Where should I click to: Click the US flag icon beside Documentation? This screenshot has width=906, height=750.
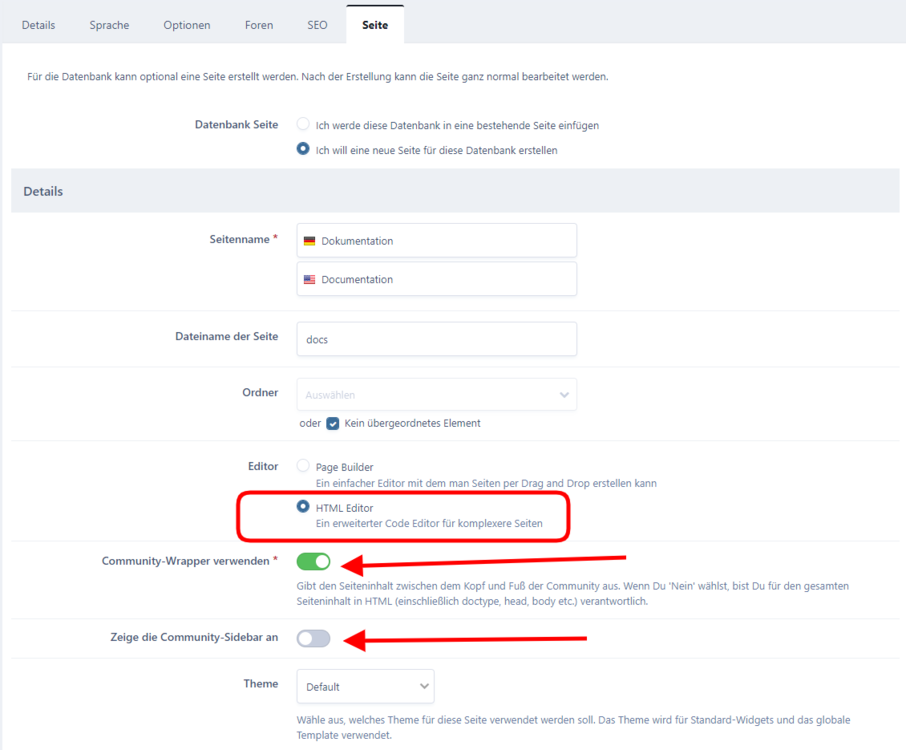[x=310, y=279]
